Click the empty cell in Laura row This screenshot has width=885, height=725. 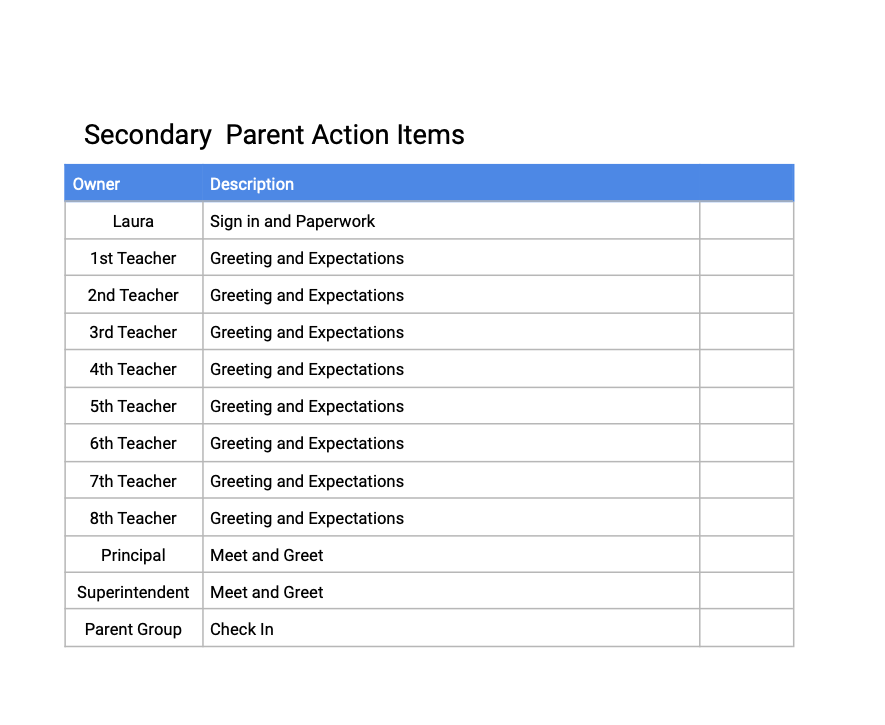(x=746, y=221)
